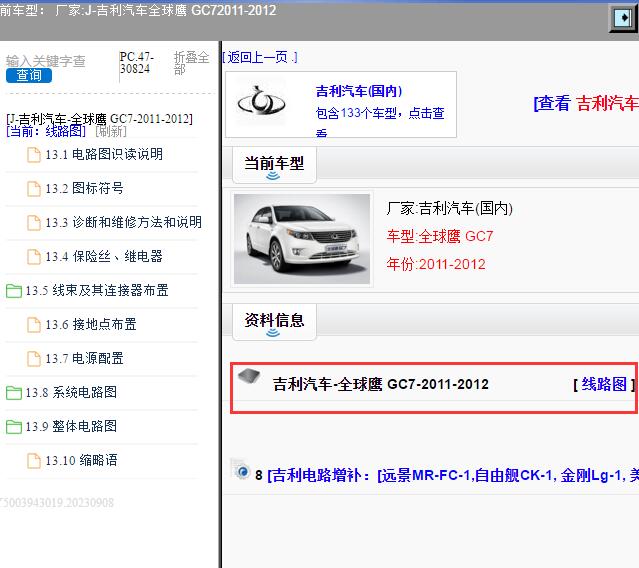
Task: Click the page icon beside 13.6
Action: (34, 325)
